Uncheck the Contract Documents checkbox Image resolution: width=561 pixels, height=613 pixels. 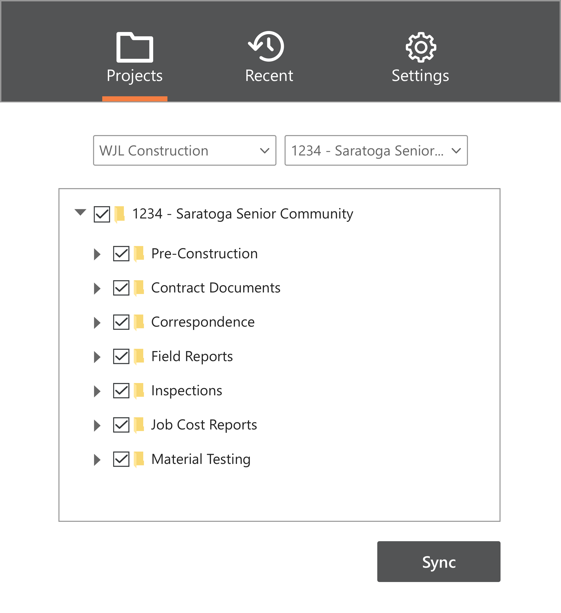point(121,288)
